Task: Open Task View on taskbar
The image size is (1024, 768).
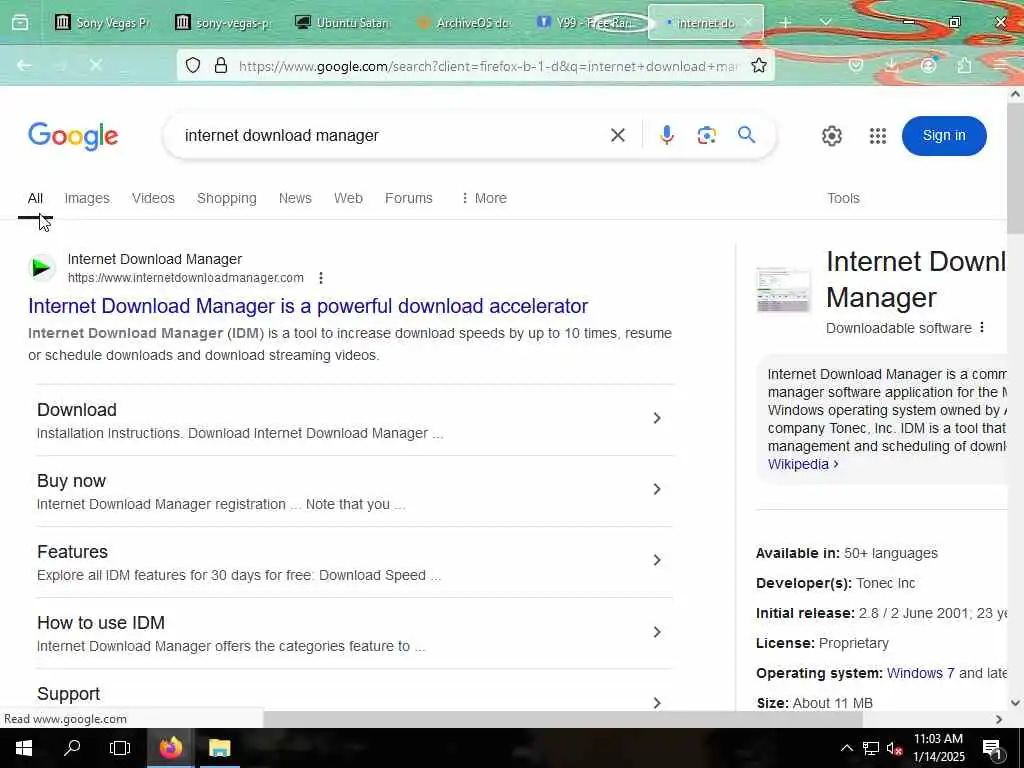Action: pyautogui.click(x=120, y=748)
